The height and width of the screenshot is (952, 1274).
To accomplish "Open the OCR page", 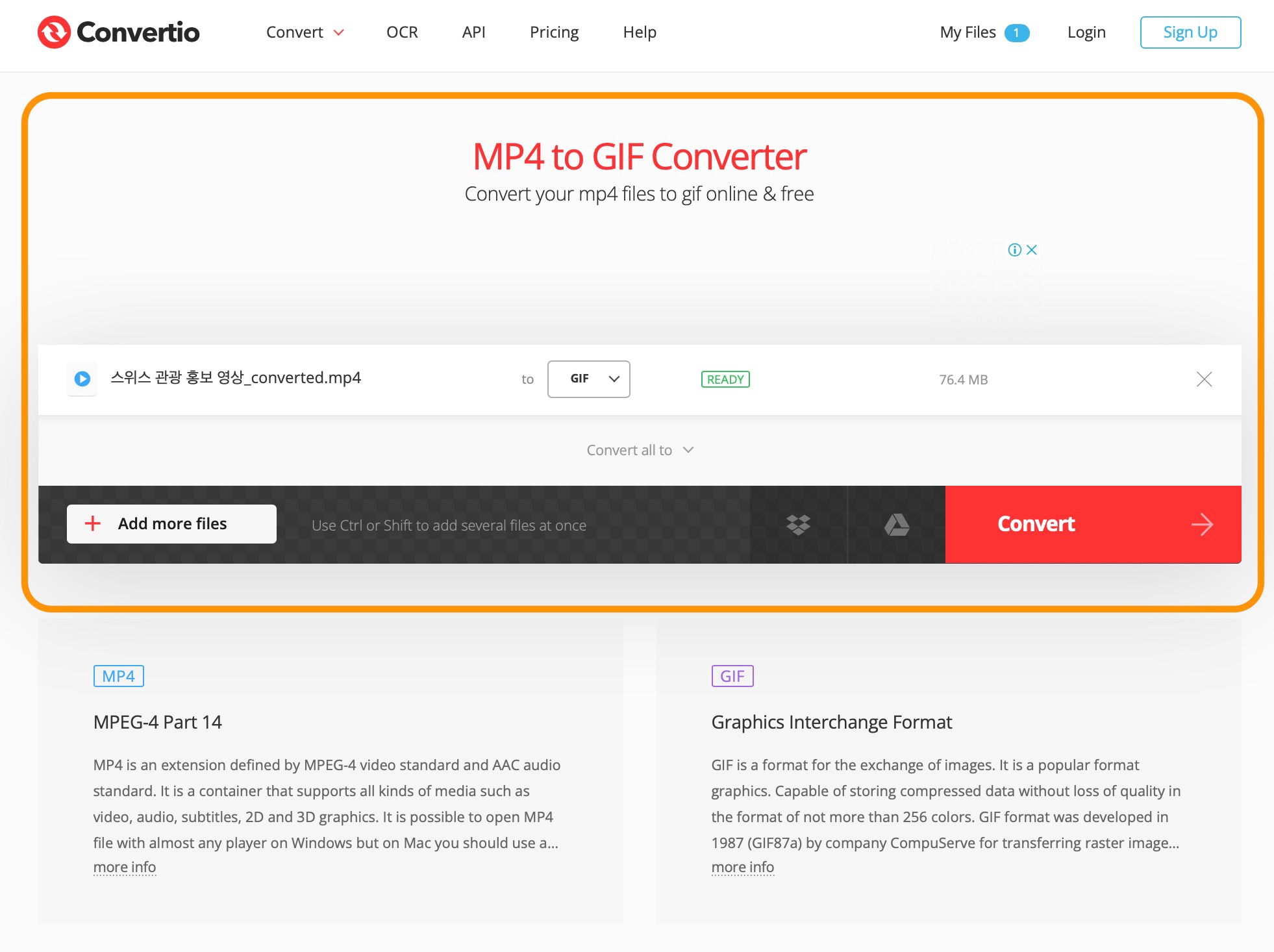I will coord(402,32).
